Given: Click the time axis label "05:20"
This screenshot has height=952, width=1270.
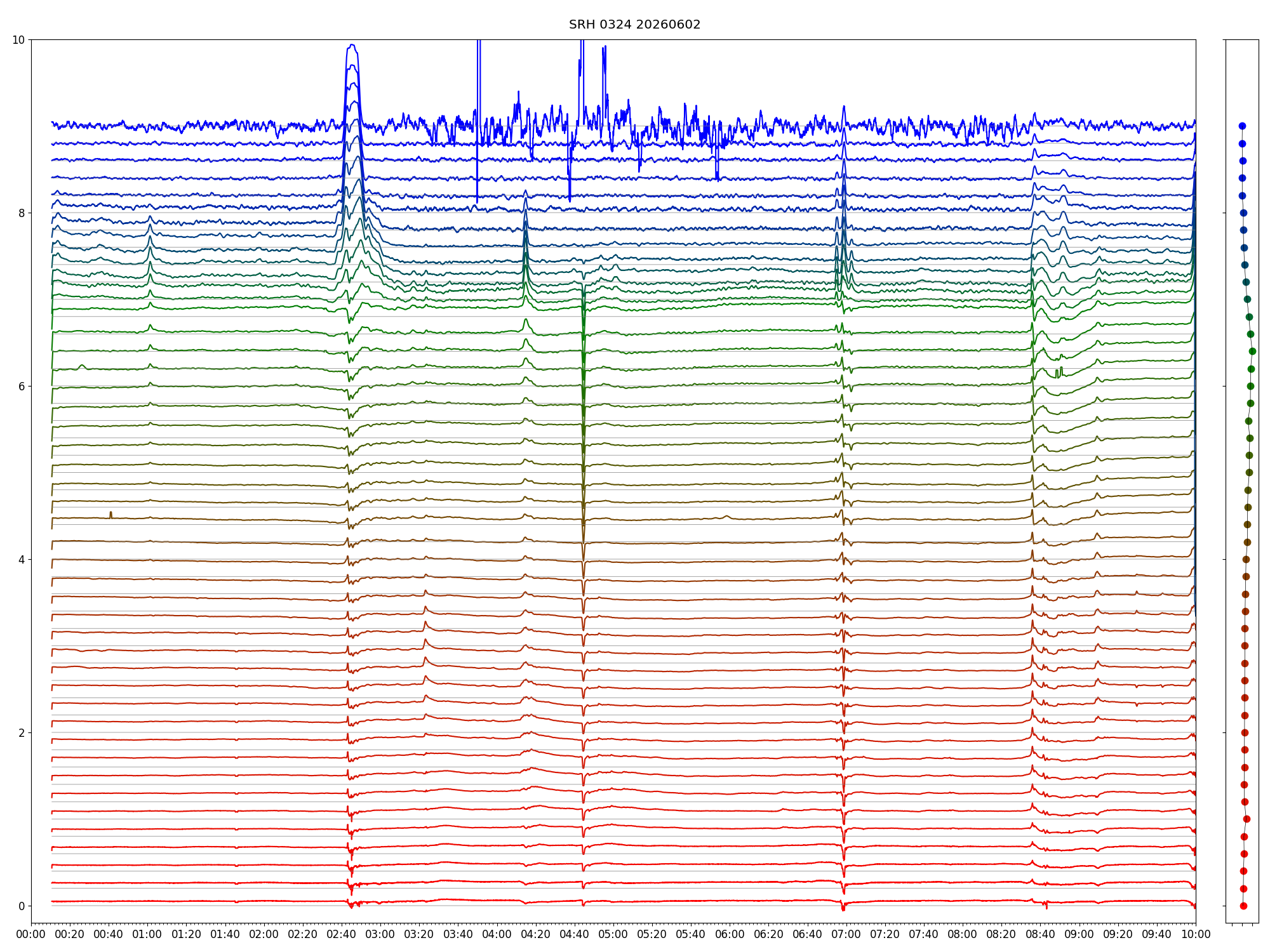Looking at the screenshot, I should pos(652,935).
